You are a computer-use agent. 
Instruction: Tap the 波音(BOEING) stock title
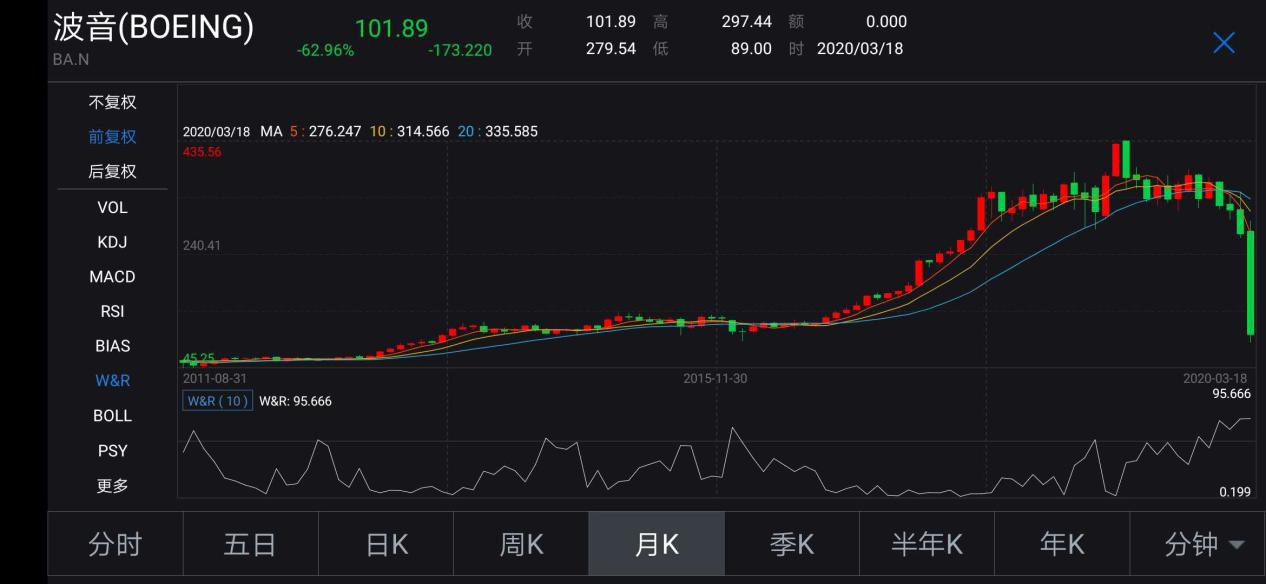153,27
